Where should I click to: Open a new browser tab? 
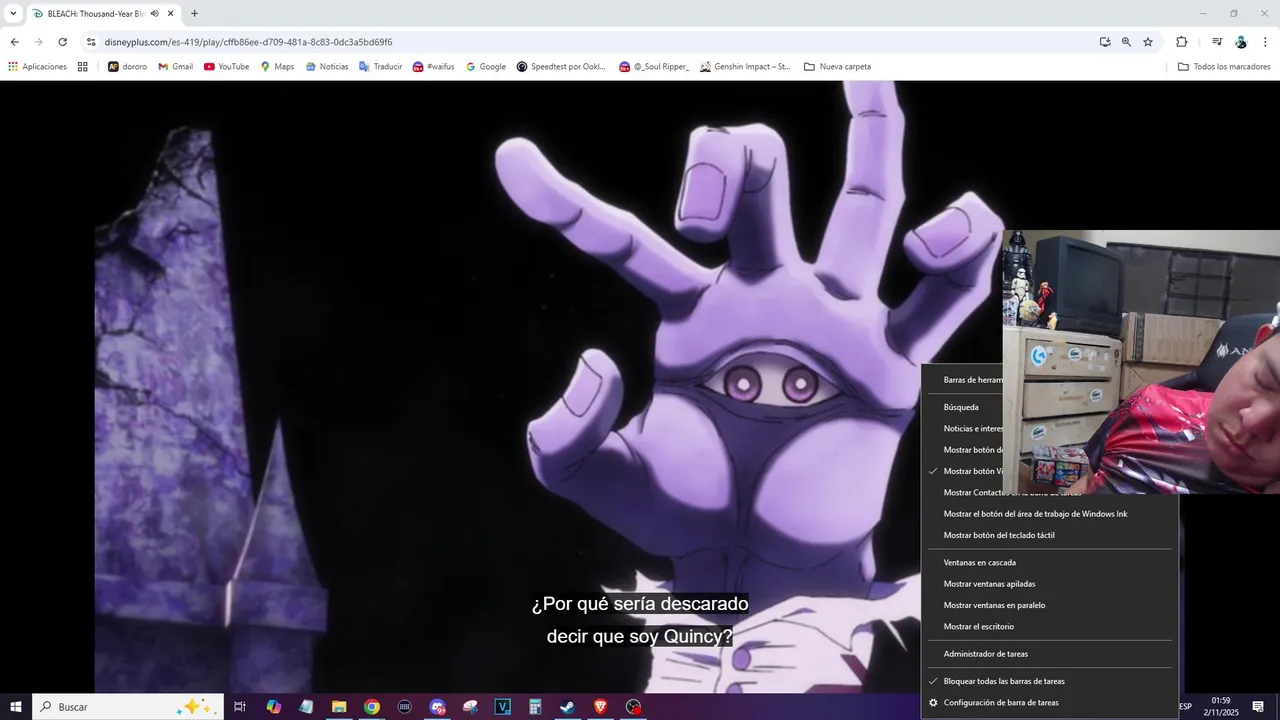(194, 14)
